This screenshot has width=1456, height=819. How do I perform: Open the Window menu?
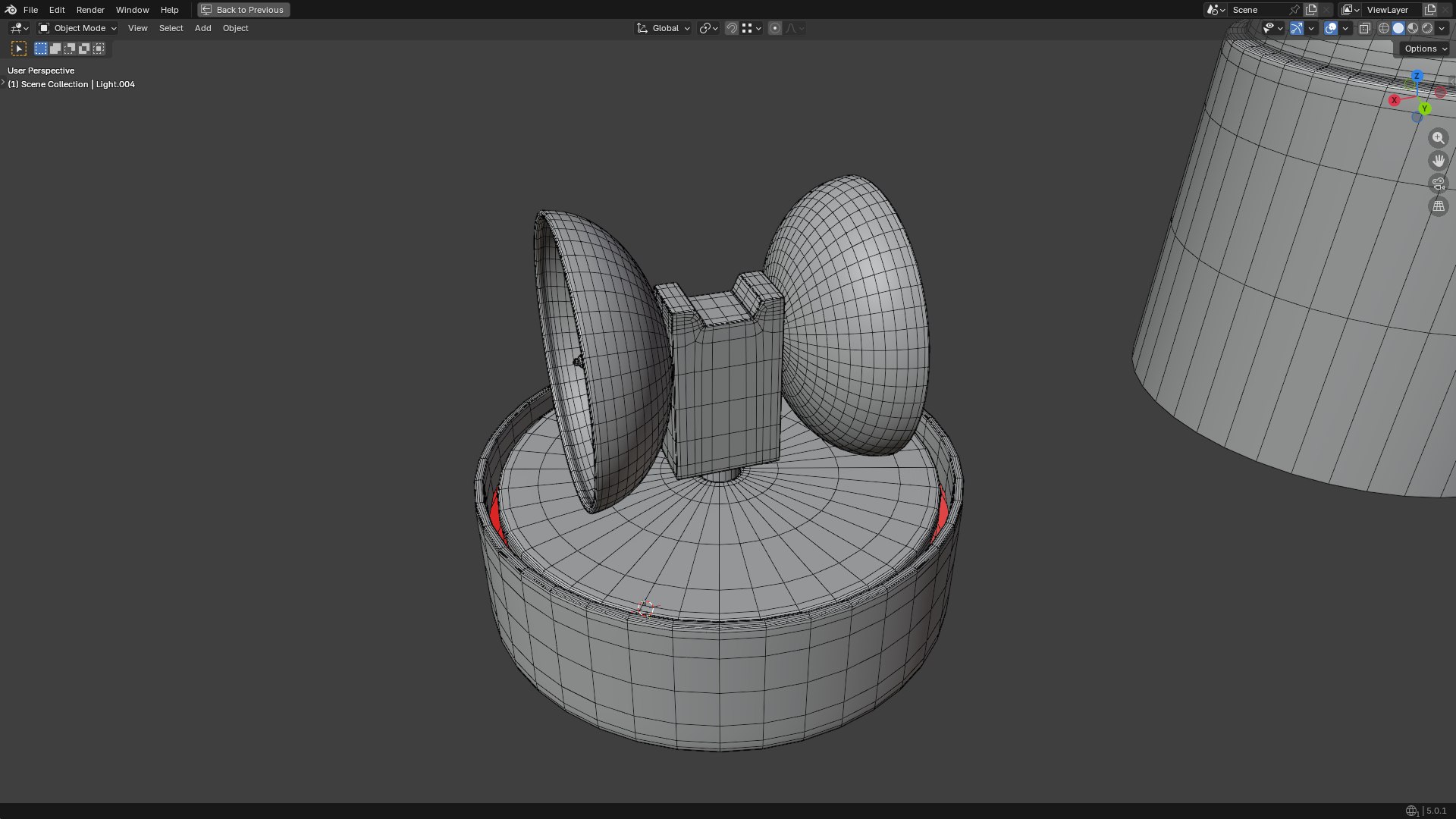tap(132, 10)
